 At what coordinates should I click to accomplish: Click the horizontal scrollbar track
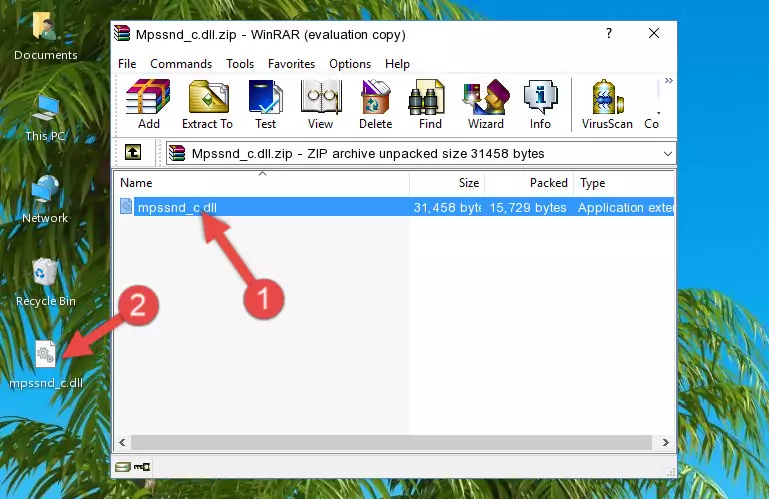(391, 442)
